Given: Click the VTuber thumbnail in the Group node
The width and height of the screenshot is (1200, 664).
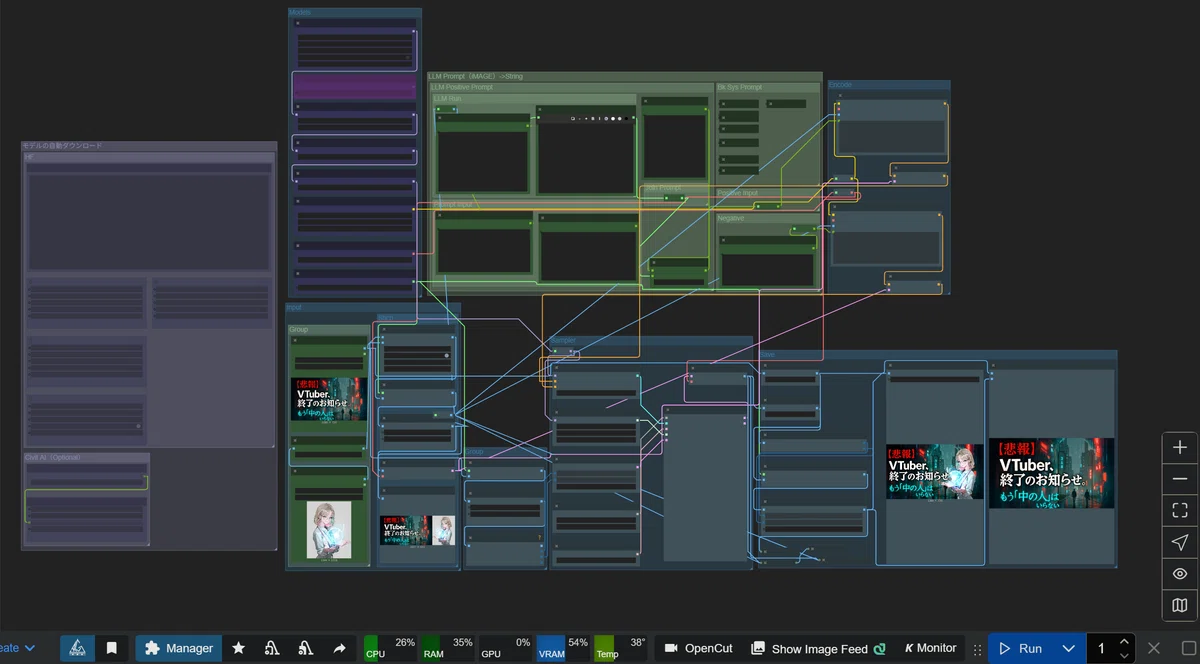Looking at the screenshot, I should click(x=329, y=399).
